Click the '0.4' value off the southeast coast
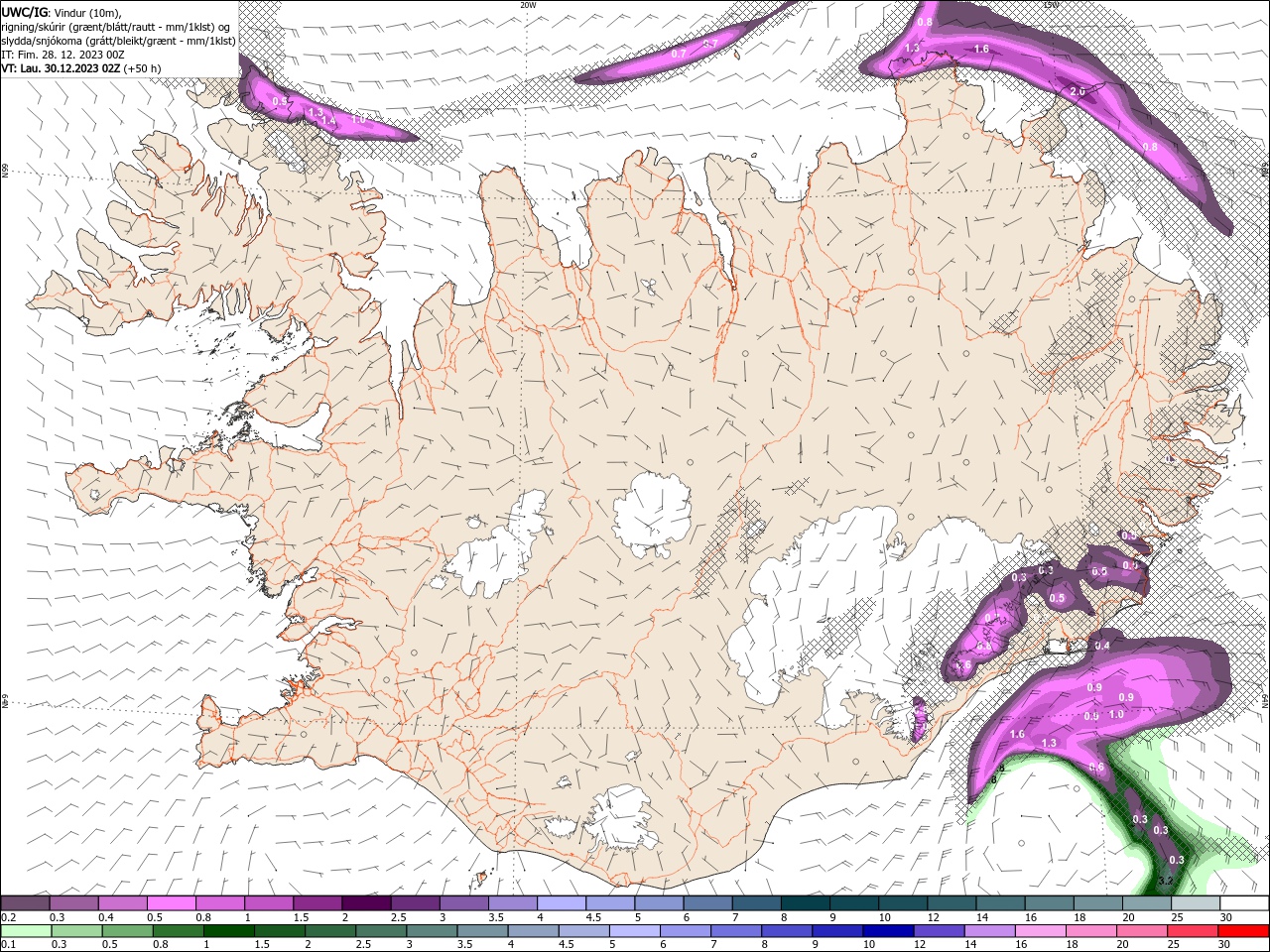 coord(1102,646)
